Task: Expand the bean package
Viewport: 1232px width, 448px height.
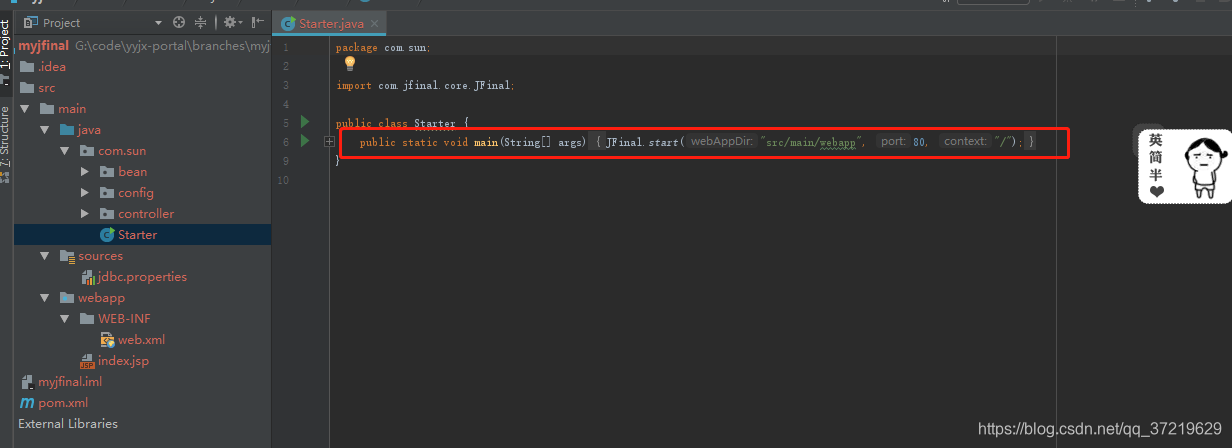Action: click(85, 171)
